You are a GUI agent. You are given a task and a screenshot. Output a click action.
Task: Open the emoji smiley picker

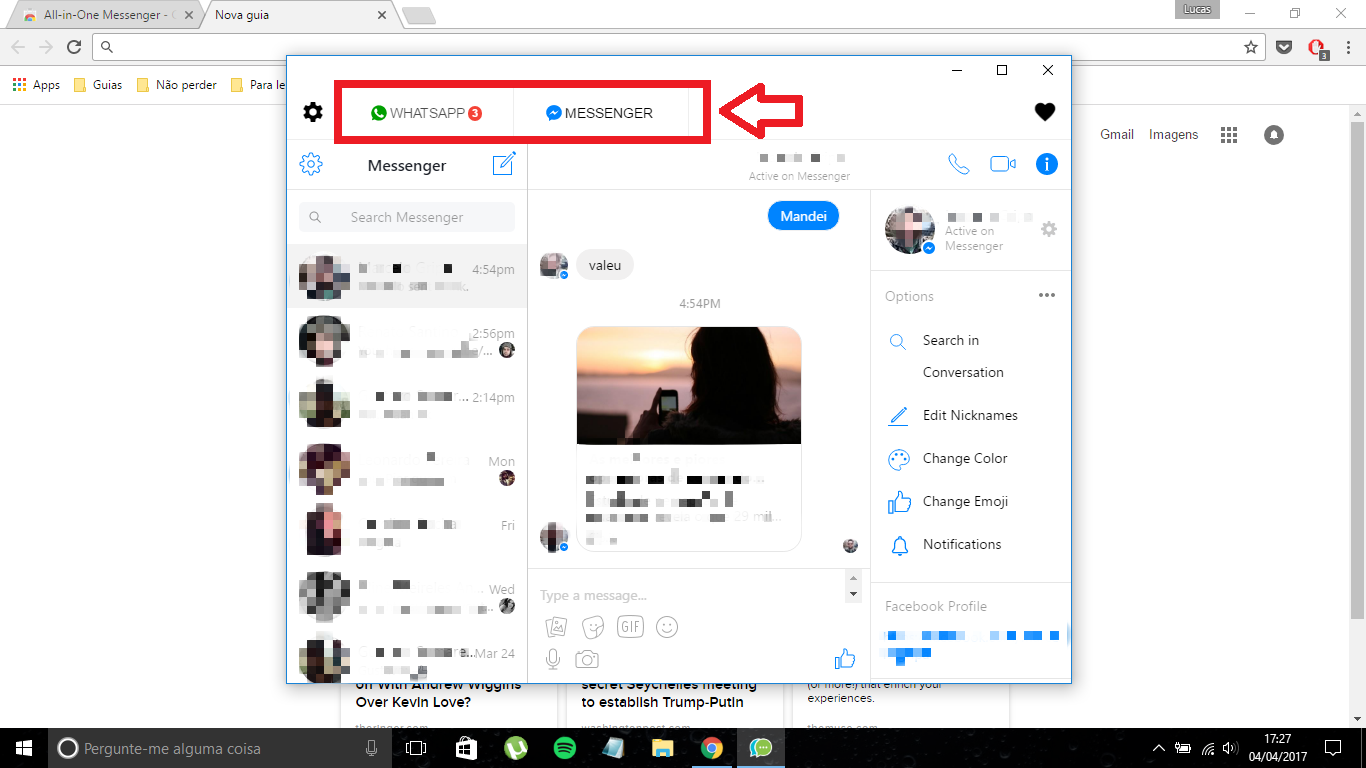(667, 626)
